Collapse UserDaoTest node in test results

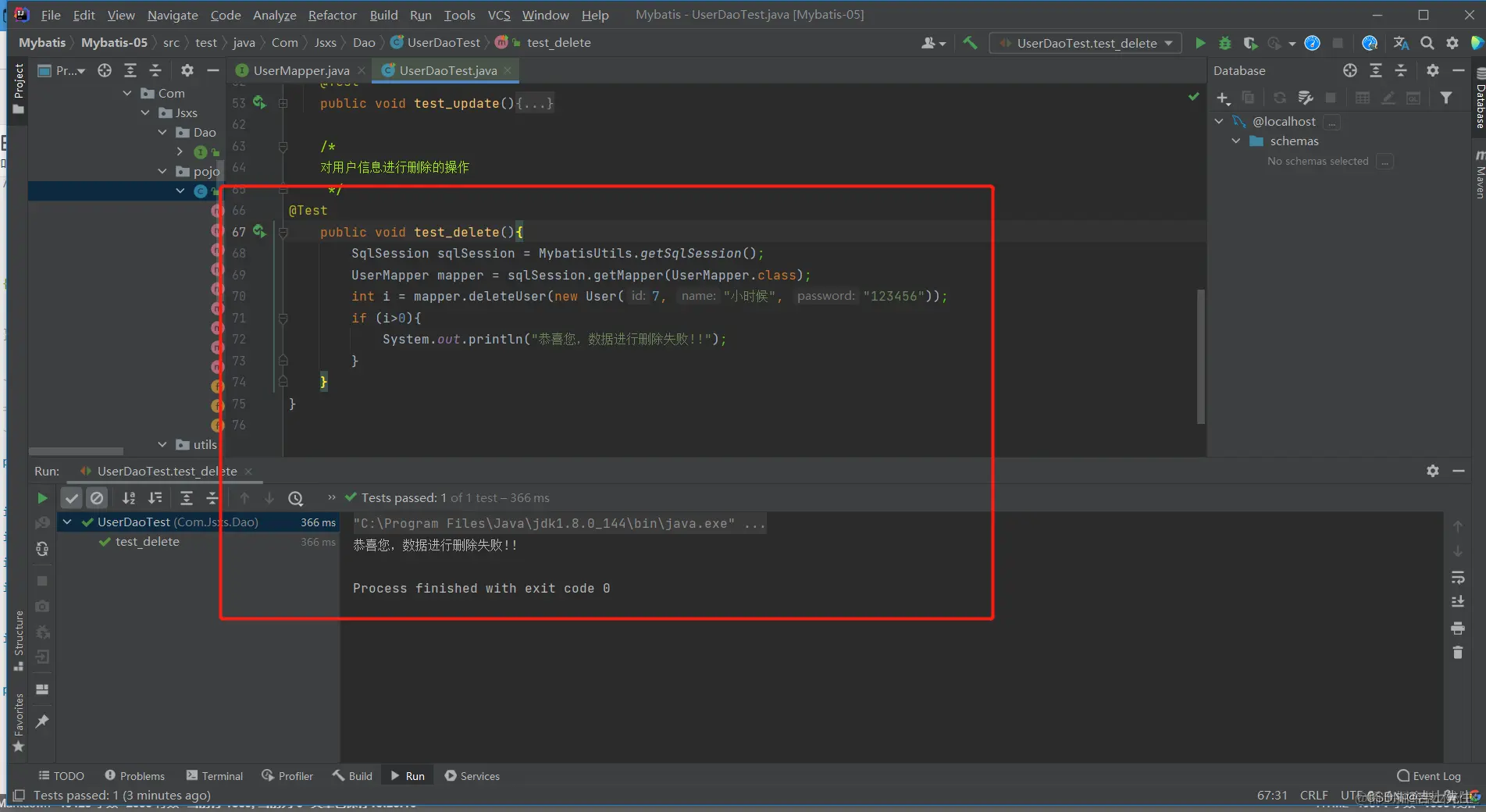coord(67,522)
